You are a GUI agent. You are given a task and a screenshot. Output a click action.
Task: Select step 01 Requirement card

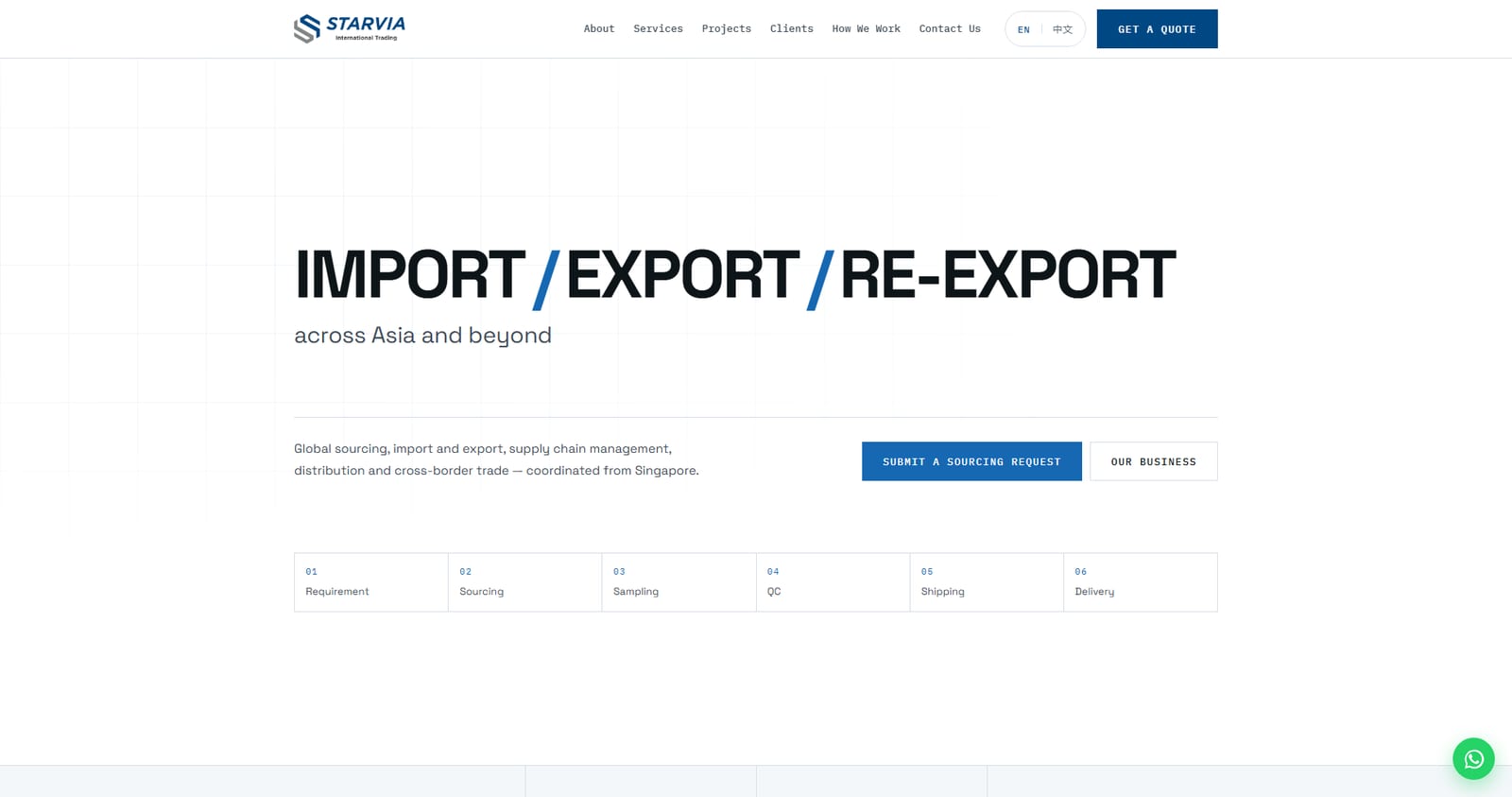(x=371, y=582)
